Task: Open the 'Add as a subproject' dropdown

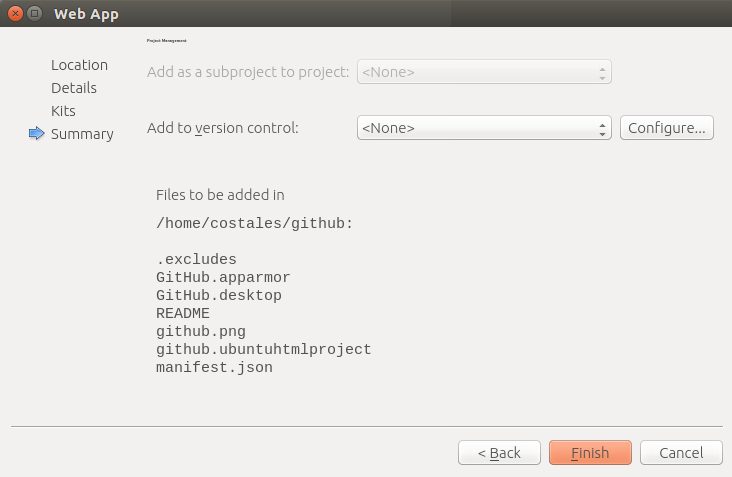Action: (484, 72)
